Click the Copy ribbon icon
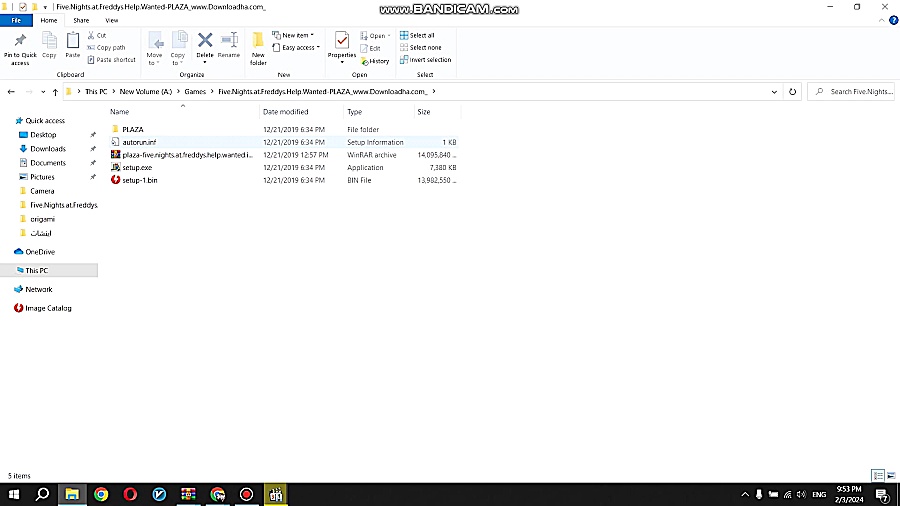 tap(49, 45)
